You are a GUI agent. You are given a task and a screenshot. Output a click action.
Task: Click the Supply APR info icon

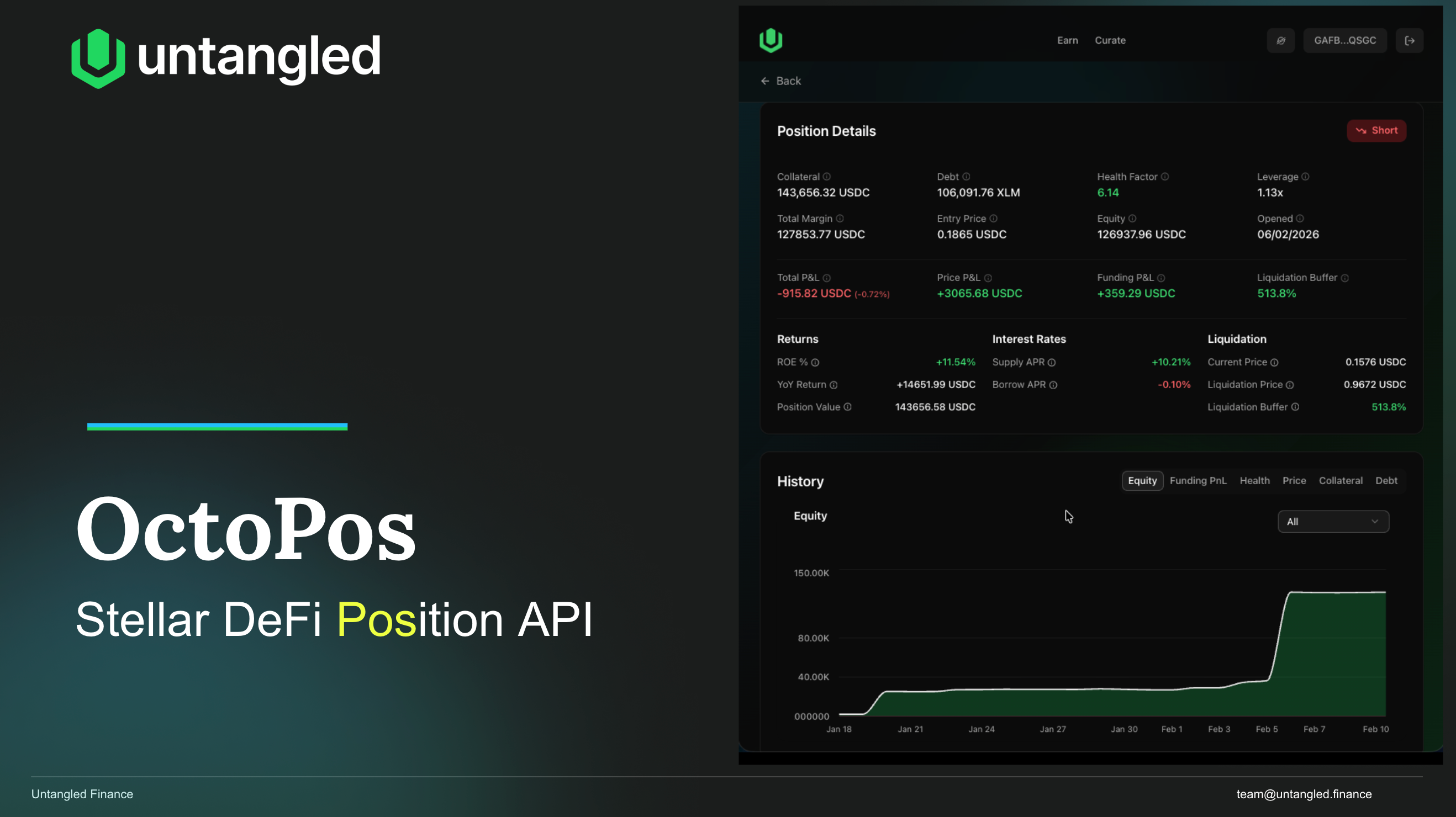coord(1051,363)
